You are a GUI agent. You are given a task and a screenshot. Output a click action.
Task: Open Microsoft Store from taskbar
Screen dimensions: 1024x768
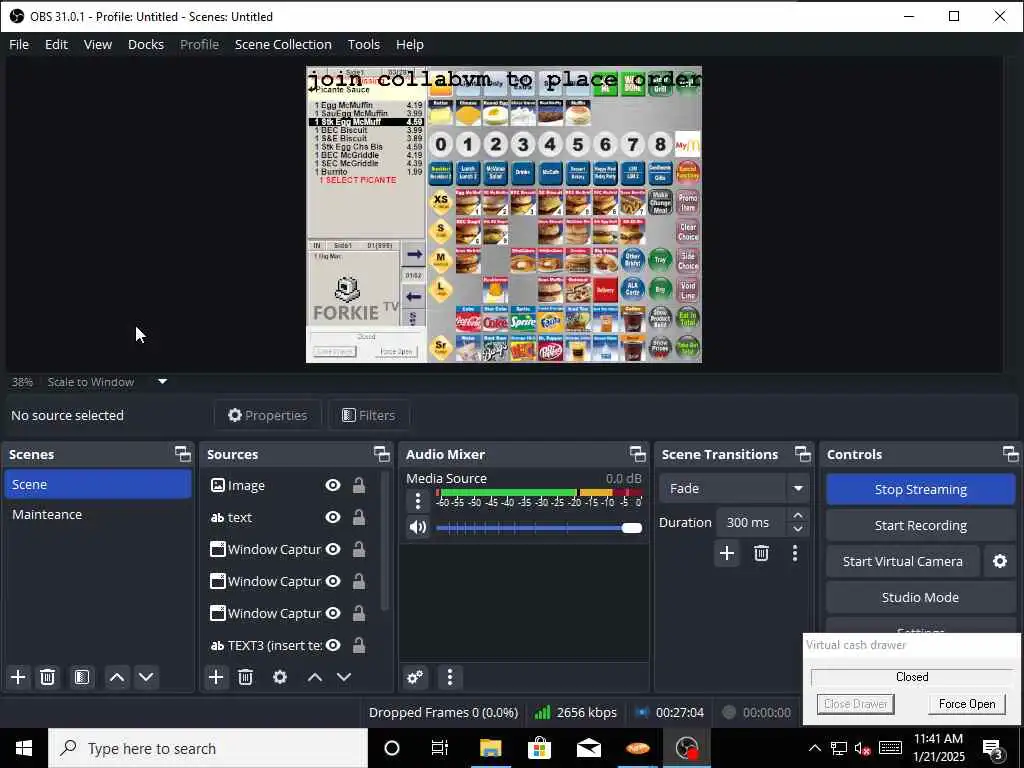pos(539,748)
